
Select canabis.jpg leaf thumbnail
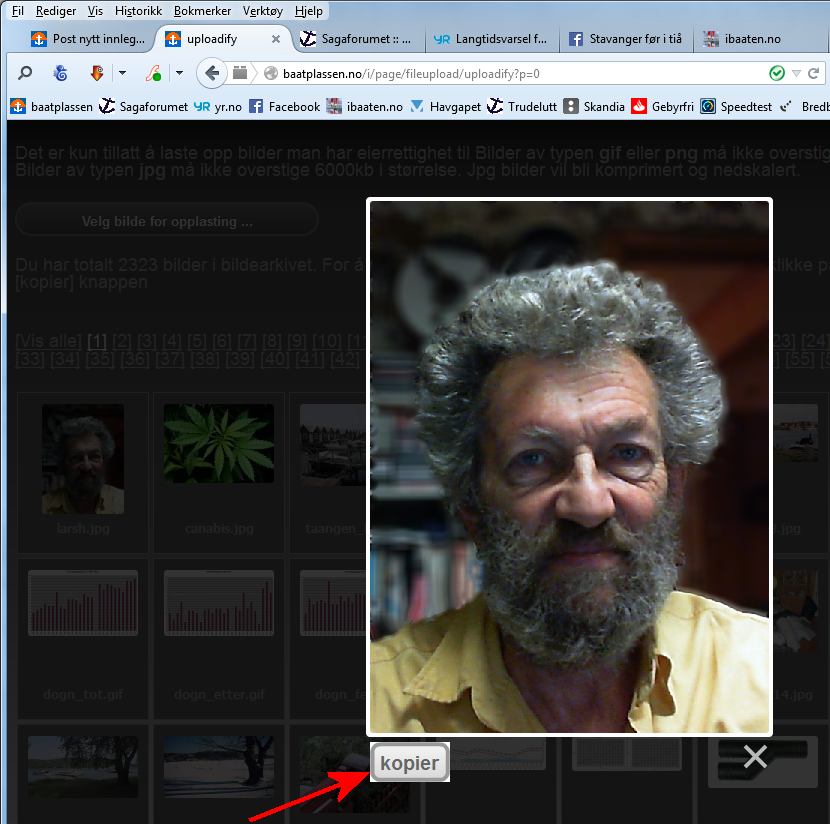(x=219, y=443)
